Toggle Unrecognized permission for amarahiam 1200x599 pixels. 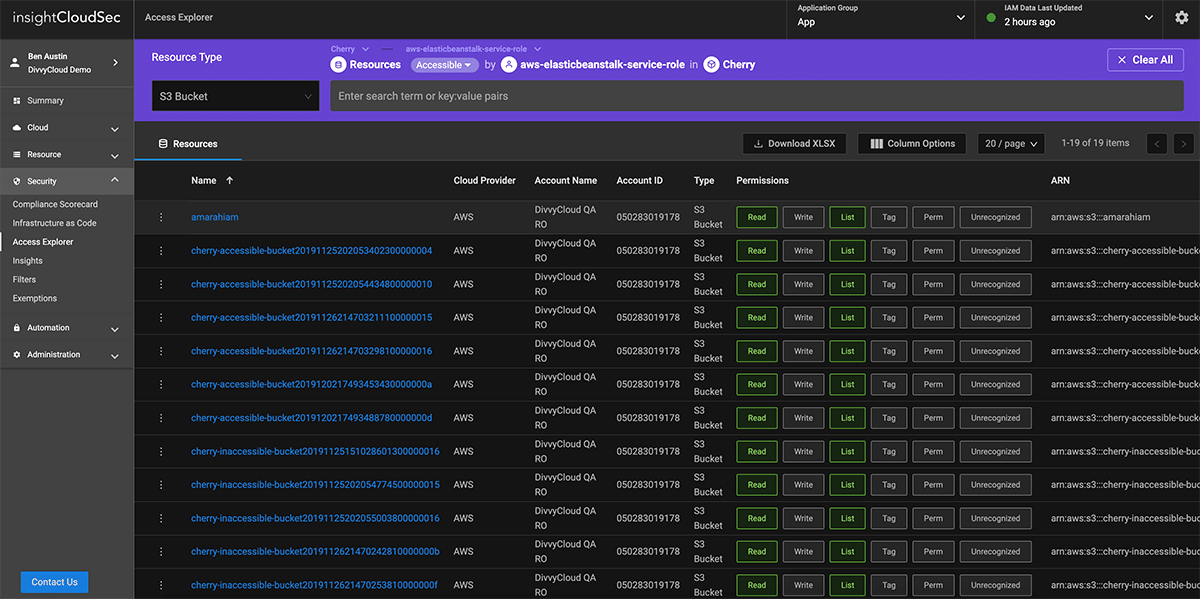(x=996, y=217)
